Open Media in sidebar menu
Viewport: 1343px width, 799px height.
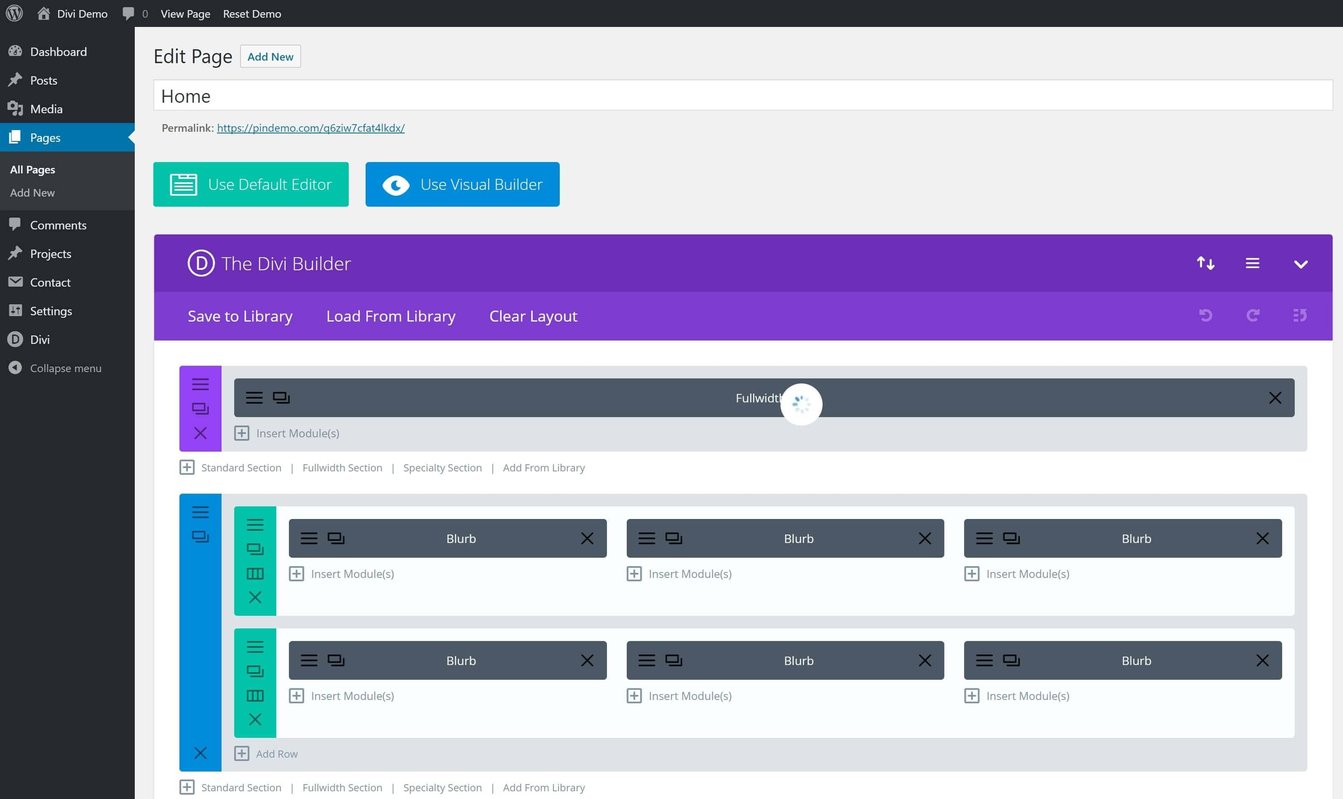[x=67, y=109]
